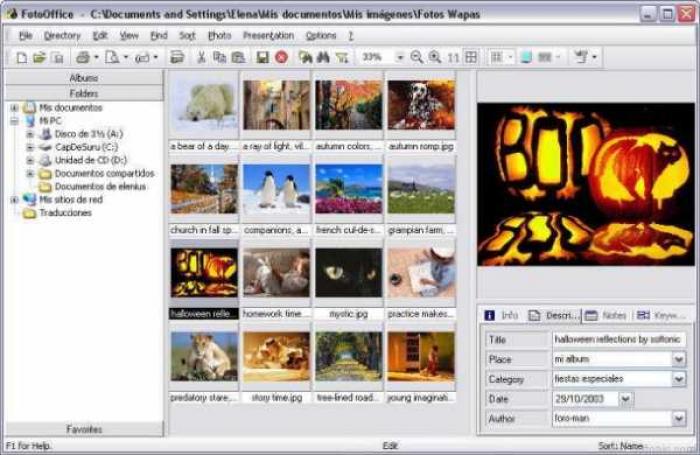Click the Save floppy disk icon
700x455 pixels.
coord(262,58)
